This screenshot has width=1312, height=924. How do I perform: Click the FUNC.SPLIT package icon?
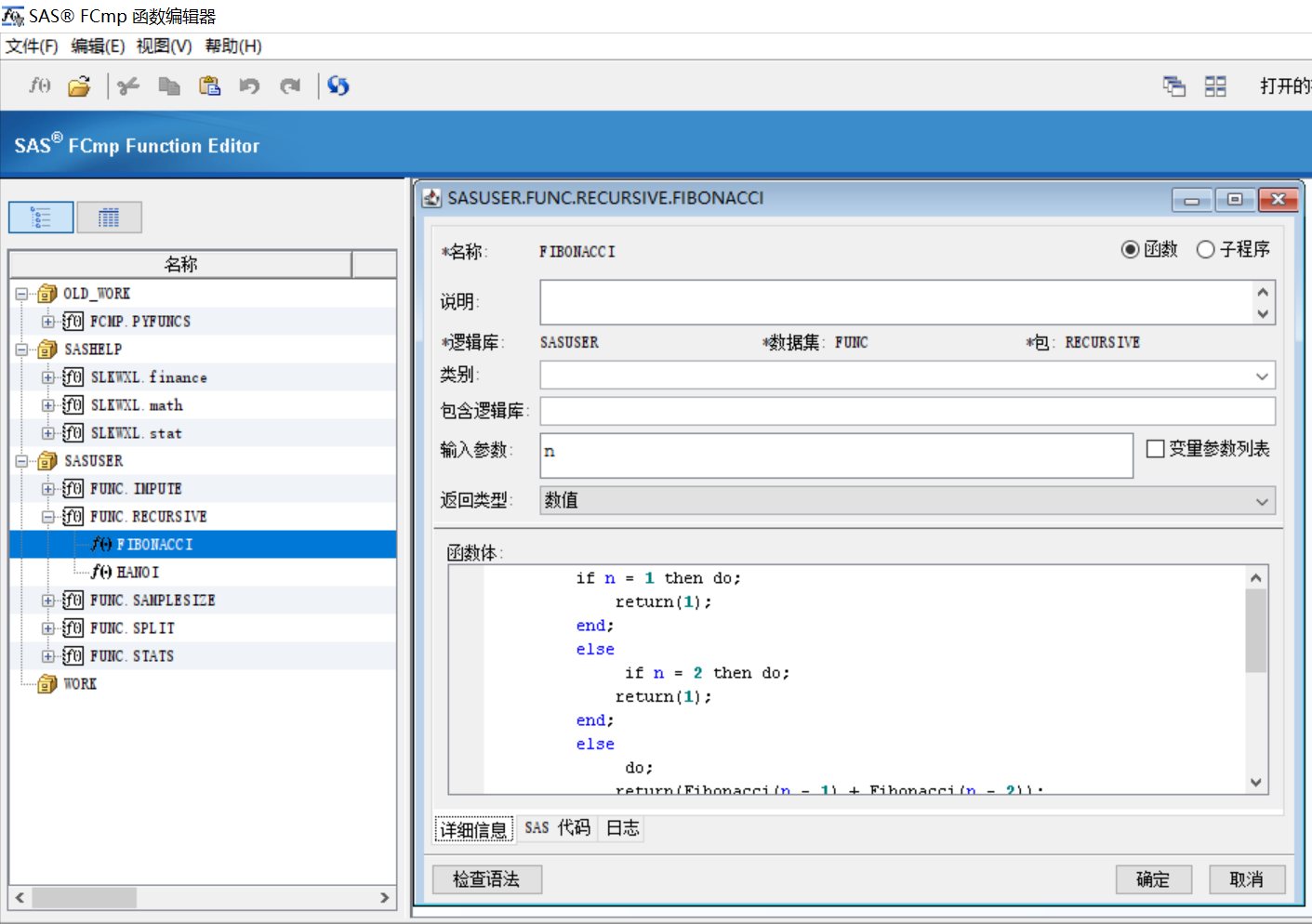click(73, 628)
